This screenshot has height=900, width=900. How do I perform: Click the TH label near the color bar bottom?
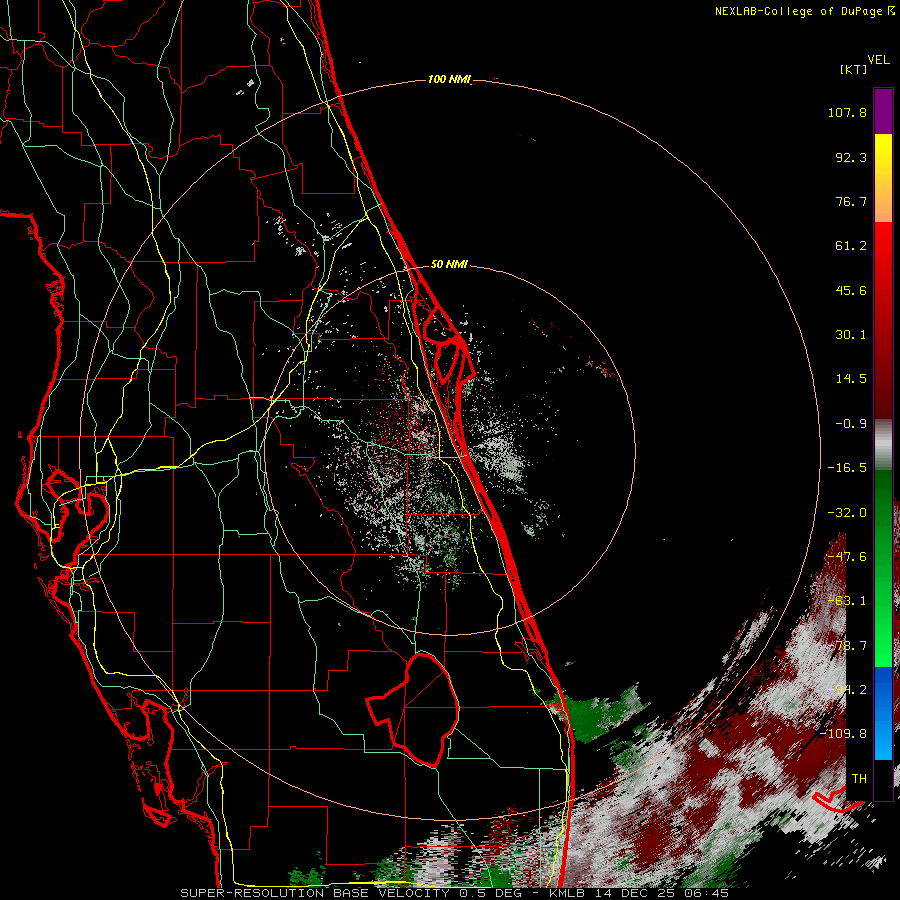point(859,779)
